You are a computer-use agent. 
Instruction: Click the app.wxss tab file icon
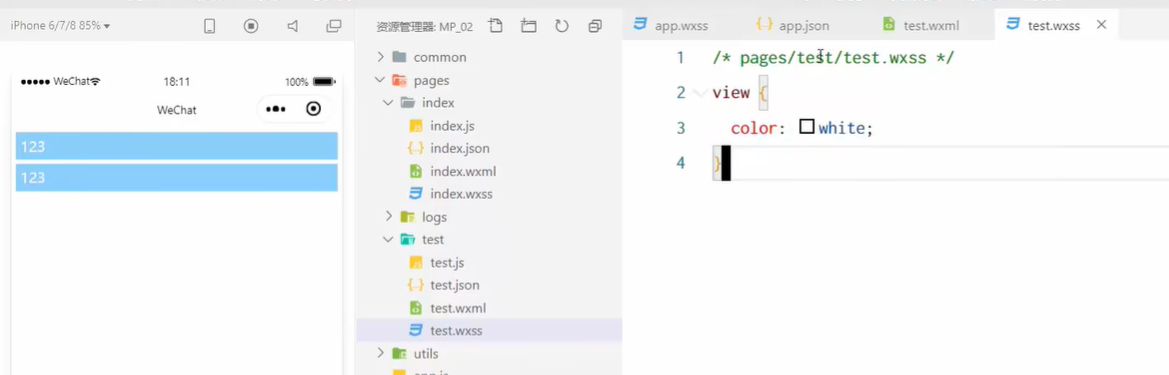point(640,25)
